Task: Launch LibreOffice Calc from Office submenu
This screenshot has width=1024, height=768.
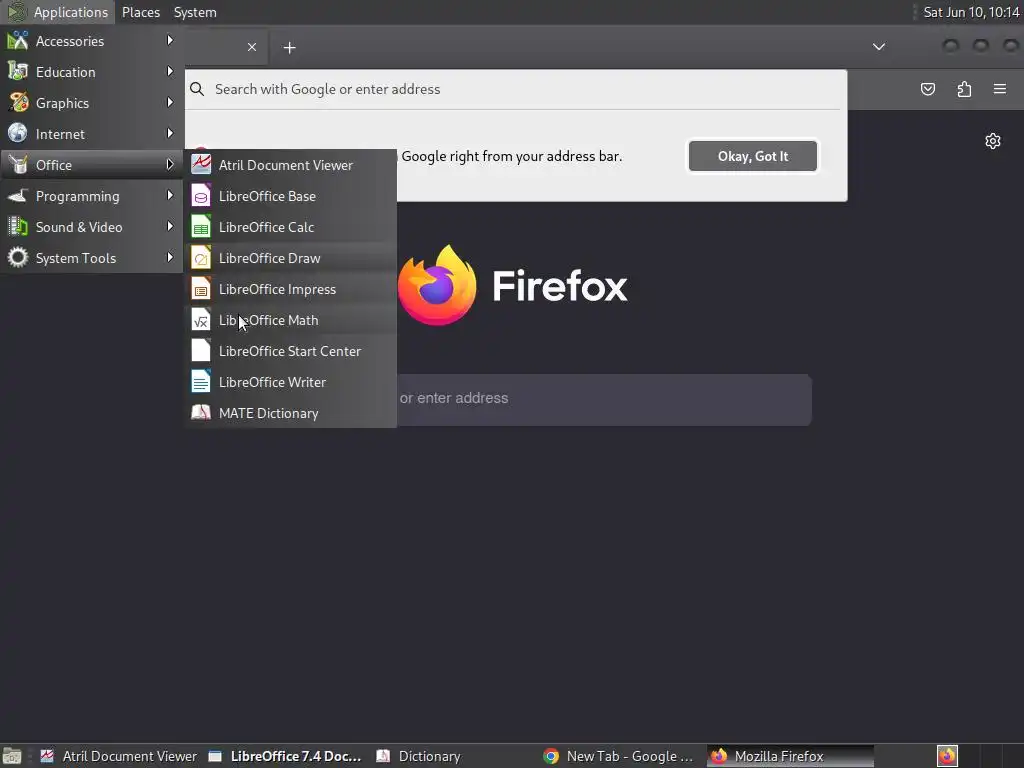Action: [x=291, y=227]
